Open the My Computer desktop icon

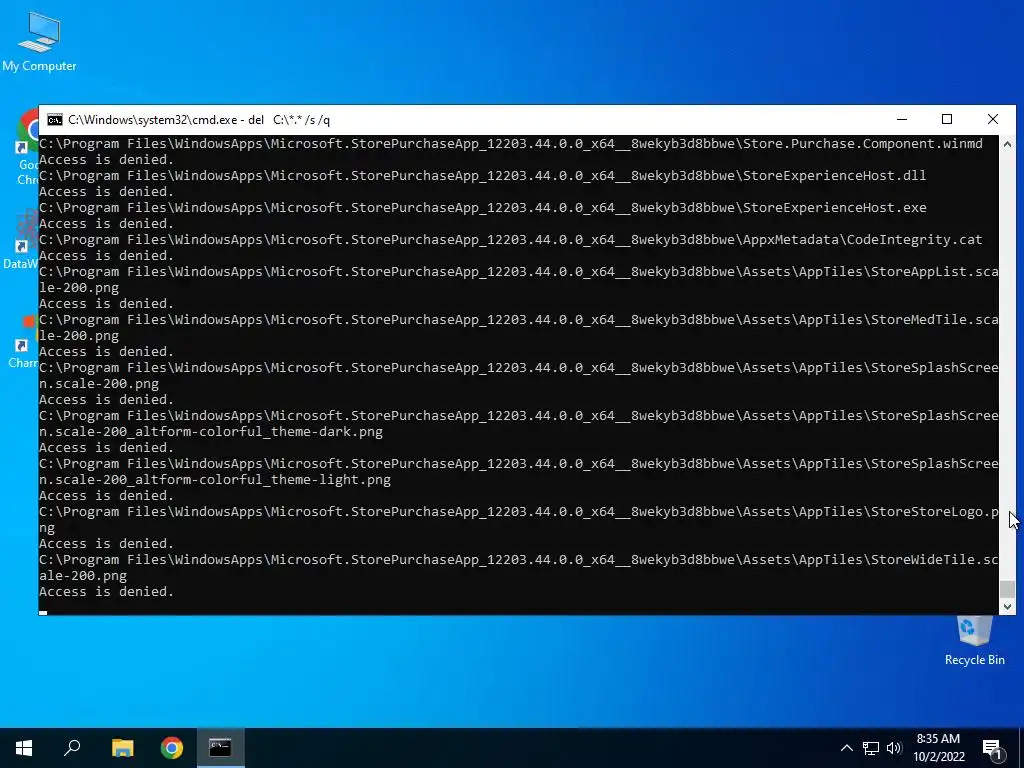pyautogui.click(x=39, y=42)
